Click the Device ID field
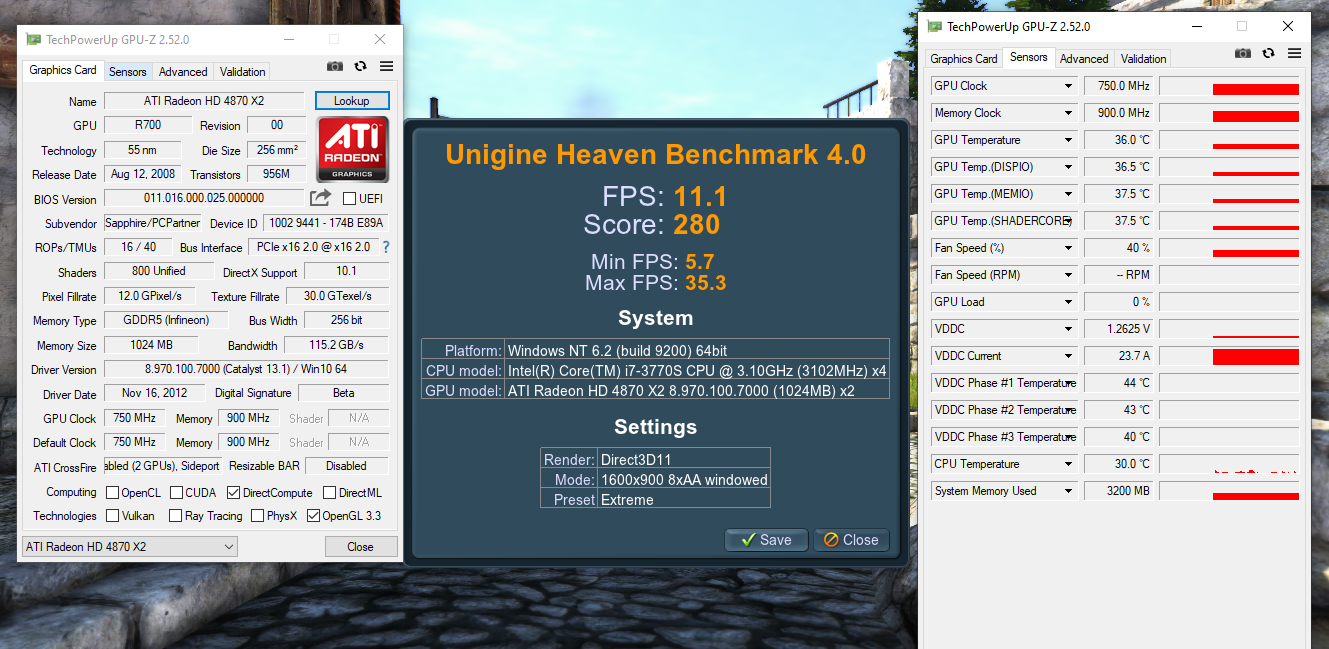 [x=326, y=223]
